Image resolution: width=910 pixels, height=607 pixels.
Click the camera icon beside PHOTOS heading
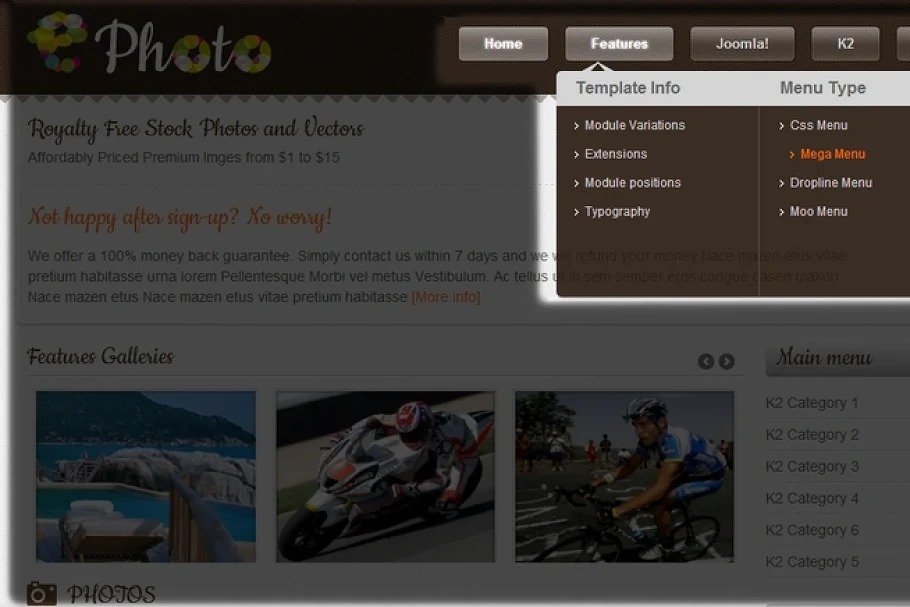(x=41, y=594)
